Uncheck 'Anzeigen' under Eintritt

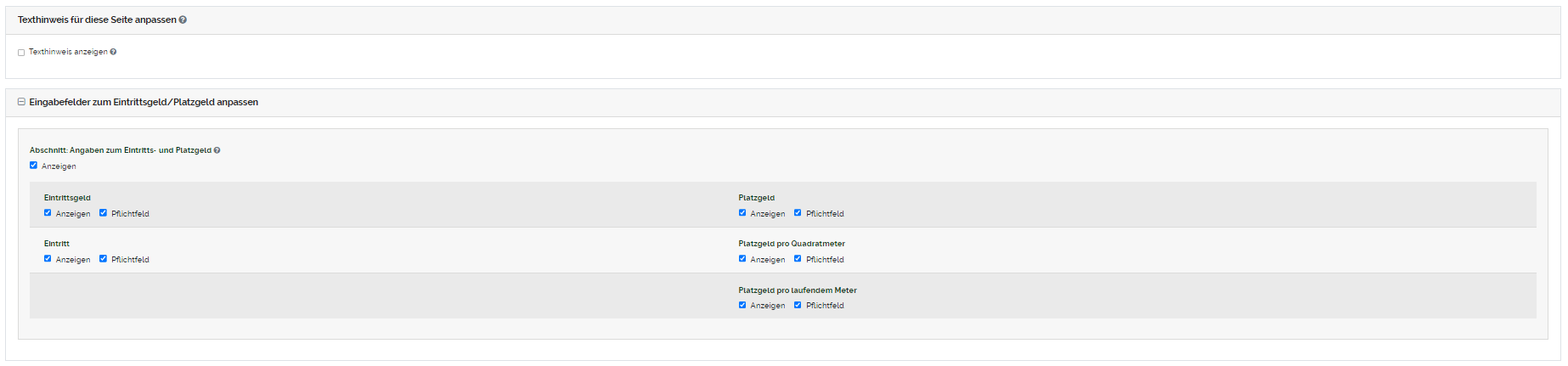pos(48,259)
